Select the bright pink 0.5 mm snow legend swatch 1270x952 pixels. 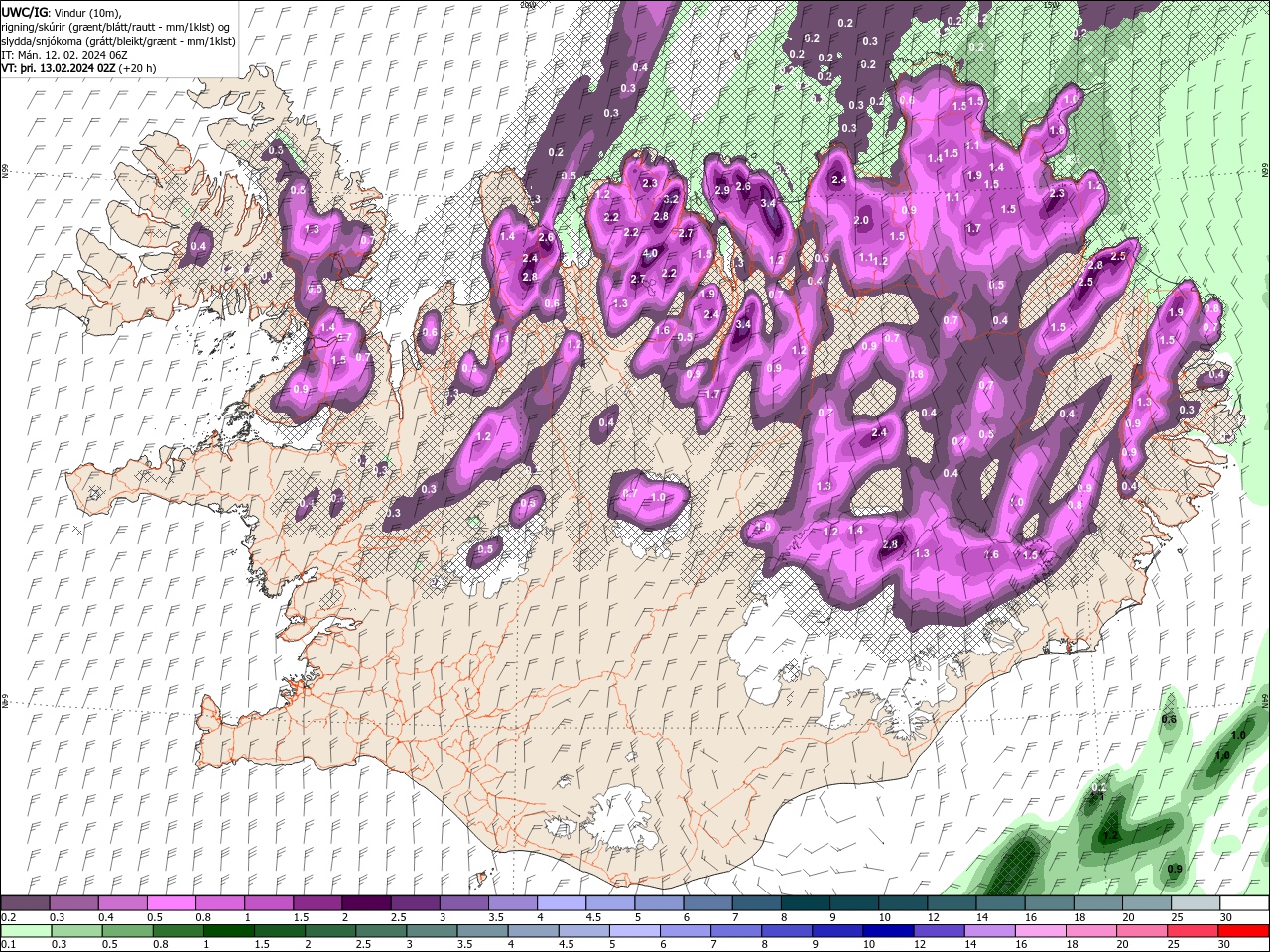(x=171, y=903)
